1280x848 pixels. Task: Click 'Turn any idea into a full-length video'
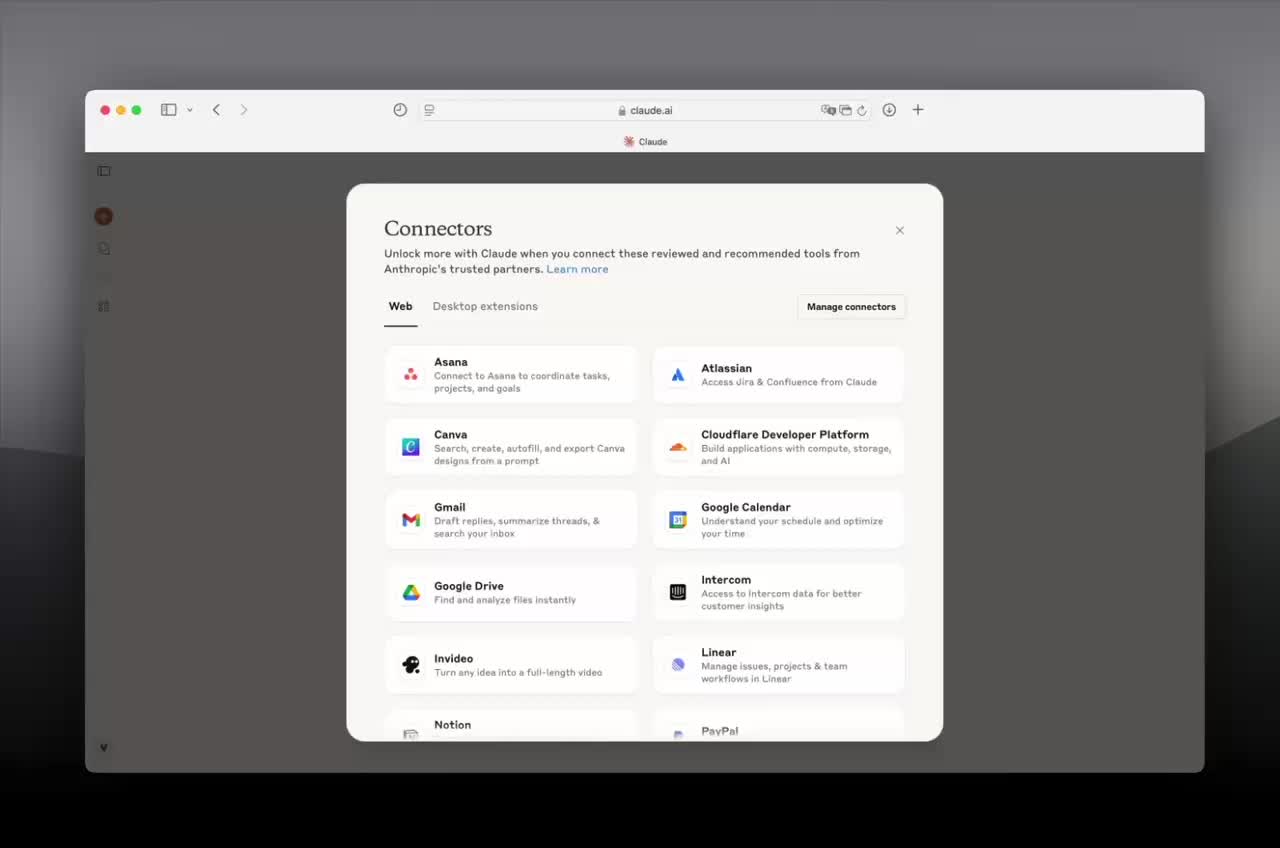(518, 673)
